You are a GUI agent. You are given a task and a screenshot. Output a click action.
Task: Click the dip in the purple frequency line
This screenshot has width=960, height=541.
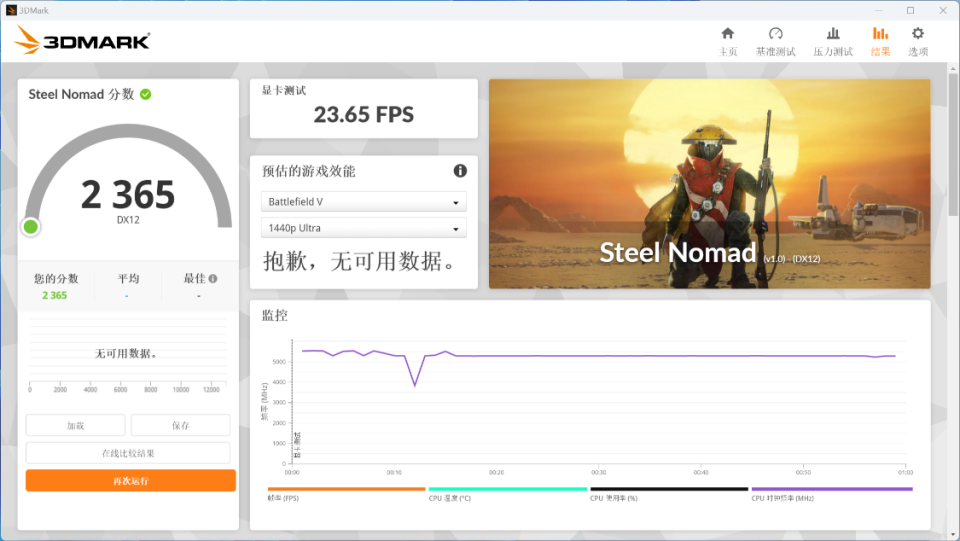[415, 384]
